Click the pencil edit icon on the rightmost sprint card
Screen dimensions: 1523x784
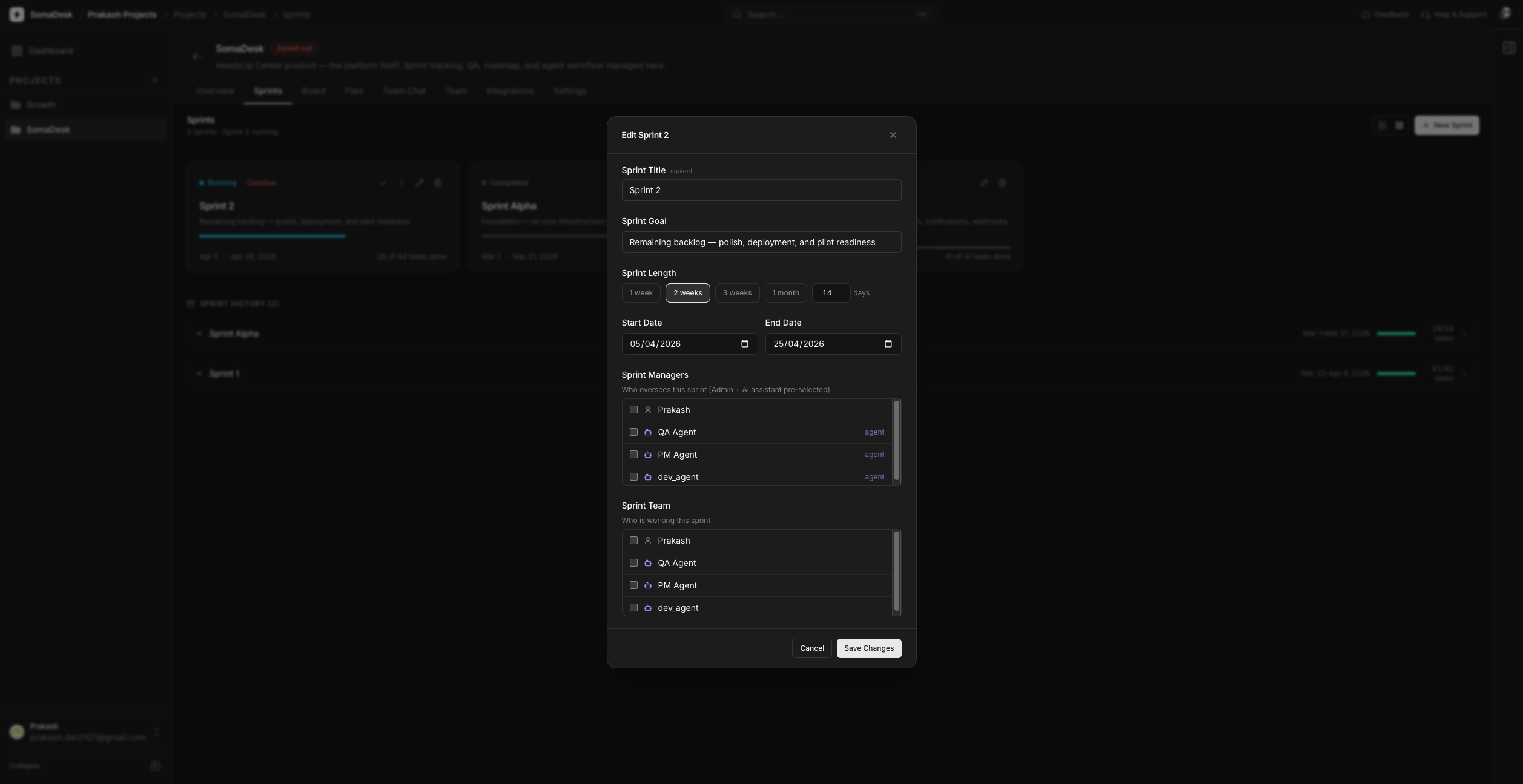984,183
